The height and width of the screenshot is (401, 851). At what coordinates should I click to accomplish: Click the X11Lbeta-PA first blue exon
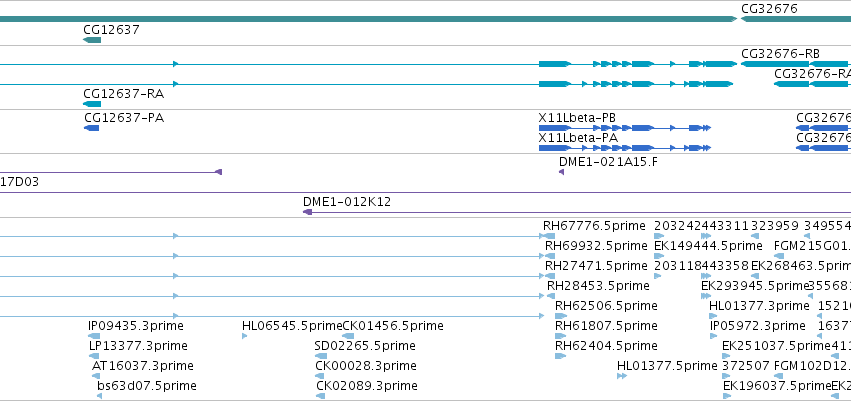click(x=555, y=148)
